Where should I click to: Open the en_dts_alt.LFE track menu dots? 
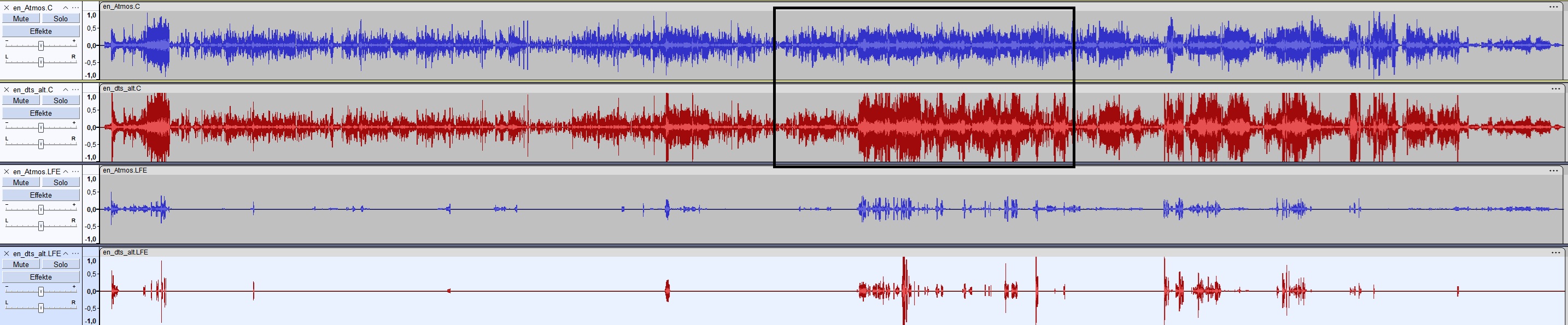[x=75, y=253]
